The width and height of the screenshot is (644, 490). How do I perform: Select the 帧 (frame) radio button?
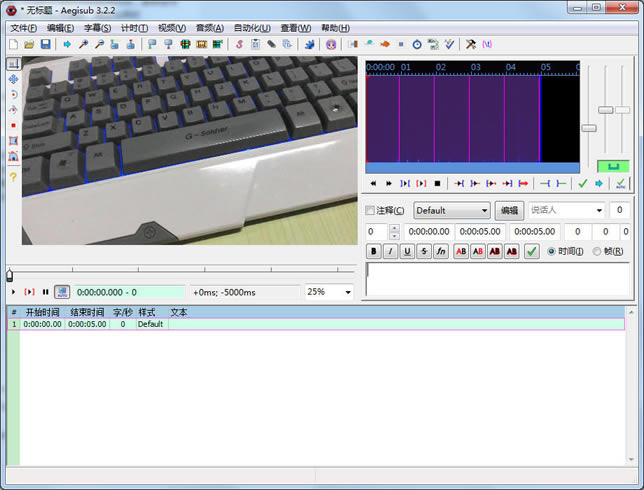[597, 251]
